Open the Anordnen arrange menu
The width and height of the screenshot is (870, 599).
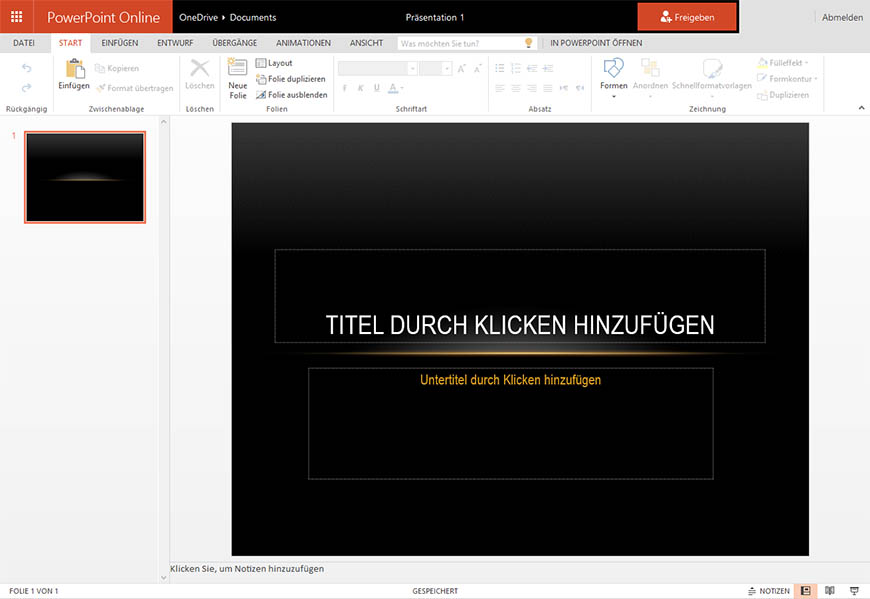(650, 78)
